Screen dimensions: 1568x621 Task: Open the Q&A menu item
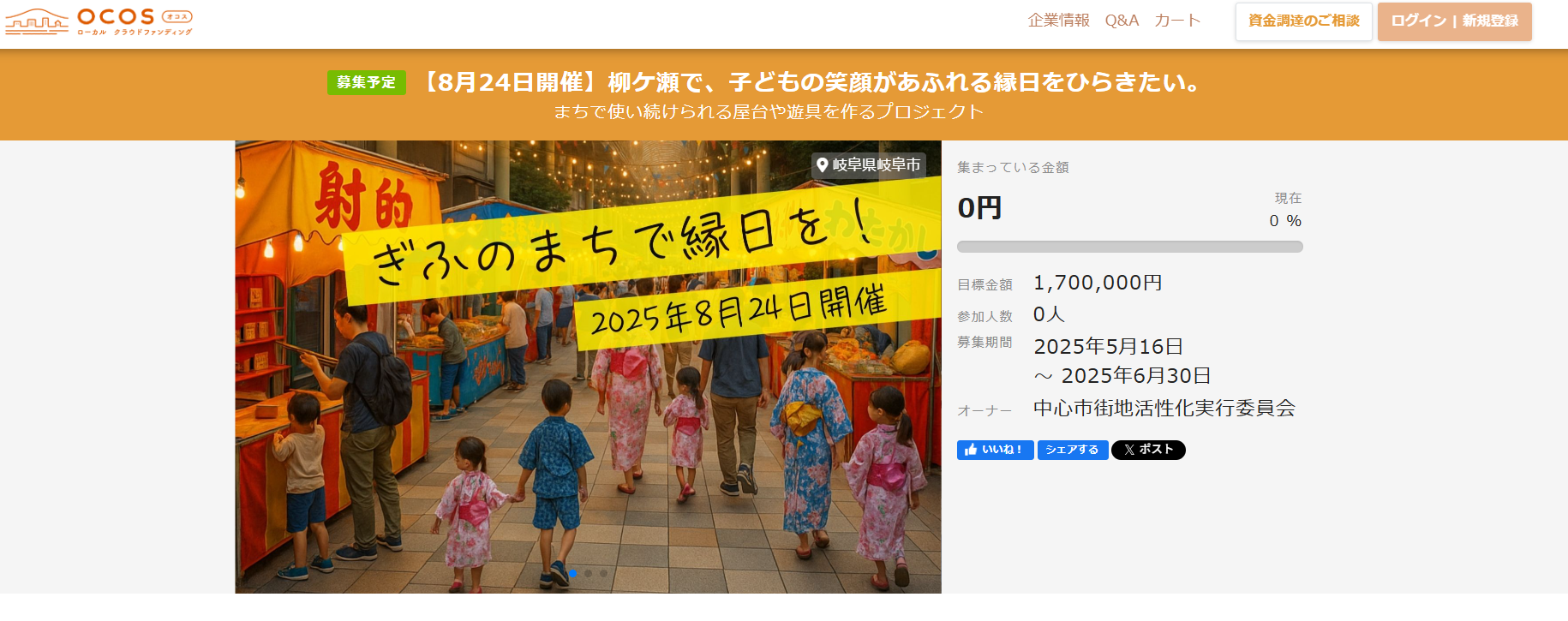(1122, 21)
